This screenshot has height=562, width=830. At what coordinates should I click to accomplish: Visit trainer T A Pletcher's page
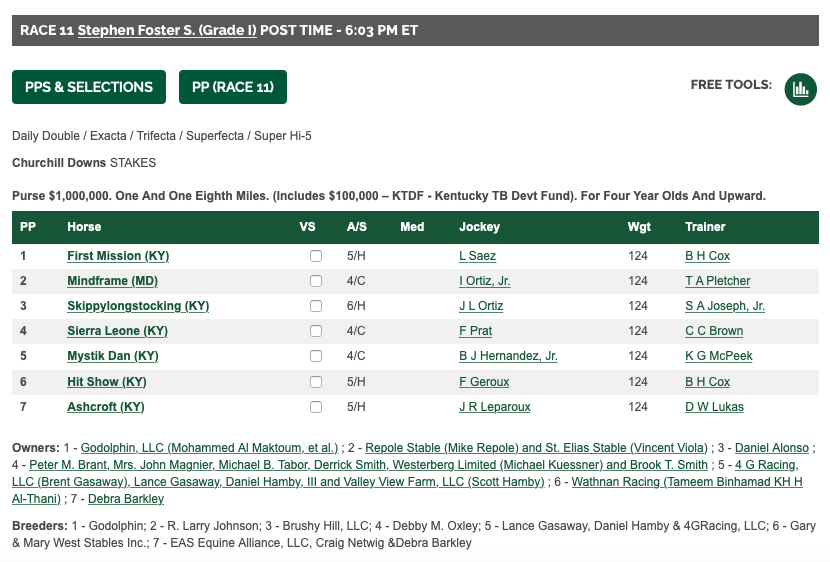point(717,281)
